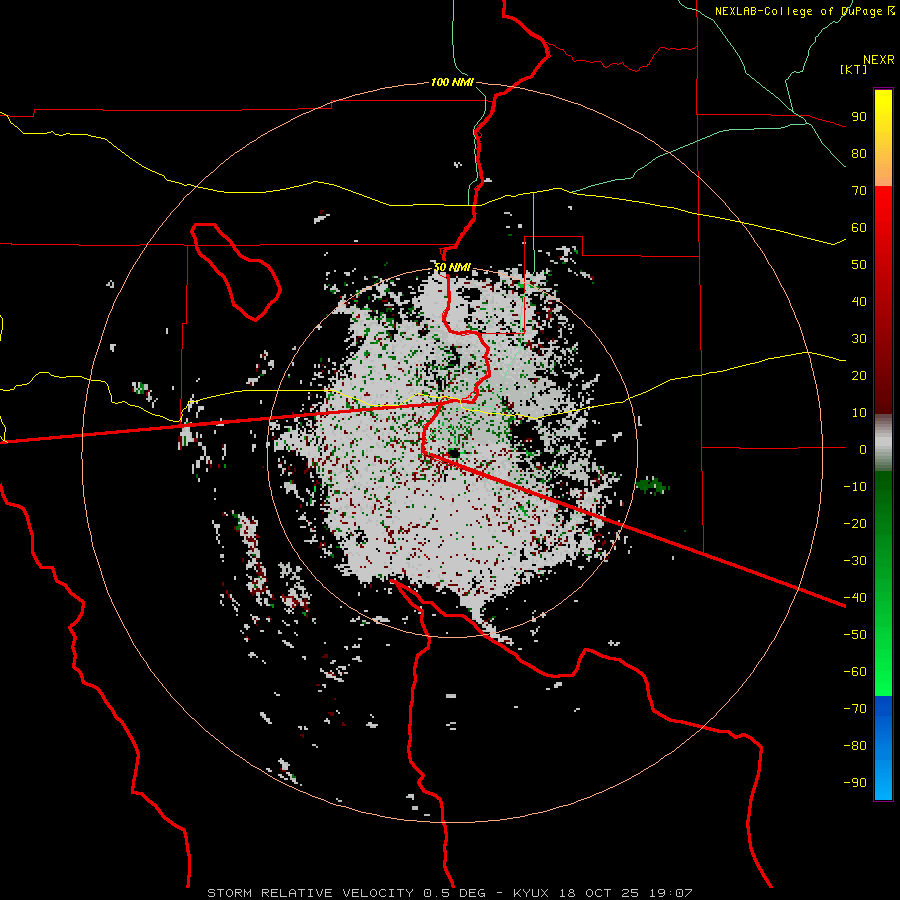This screenshot has height=900, width=900.
Task: Click the NEXR label above the scale
Action: tap(879, 60)
